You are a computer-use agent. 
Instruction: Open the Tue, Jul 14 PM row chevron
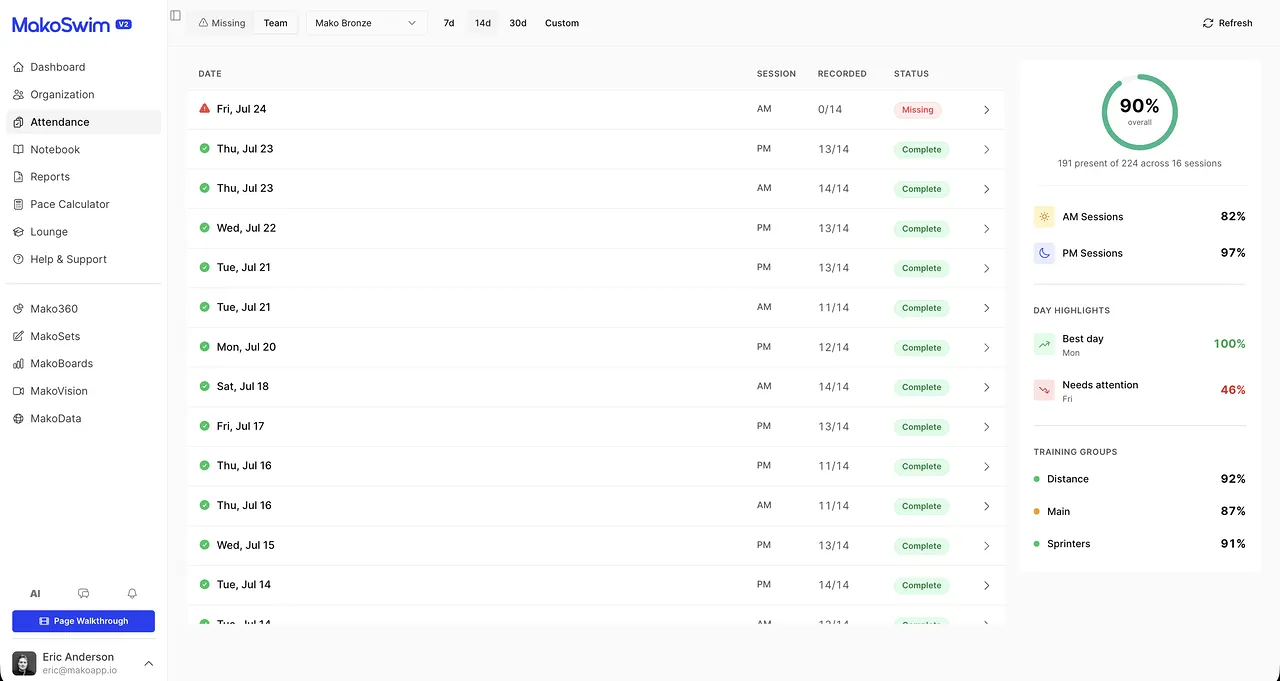(x=986, y=585)
